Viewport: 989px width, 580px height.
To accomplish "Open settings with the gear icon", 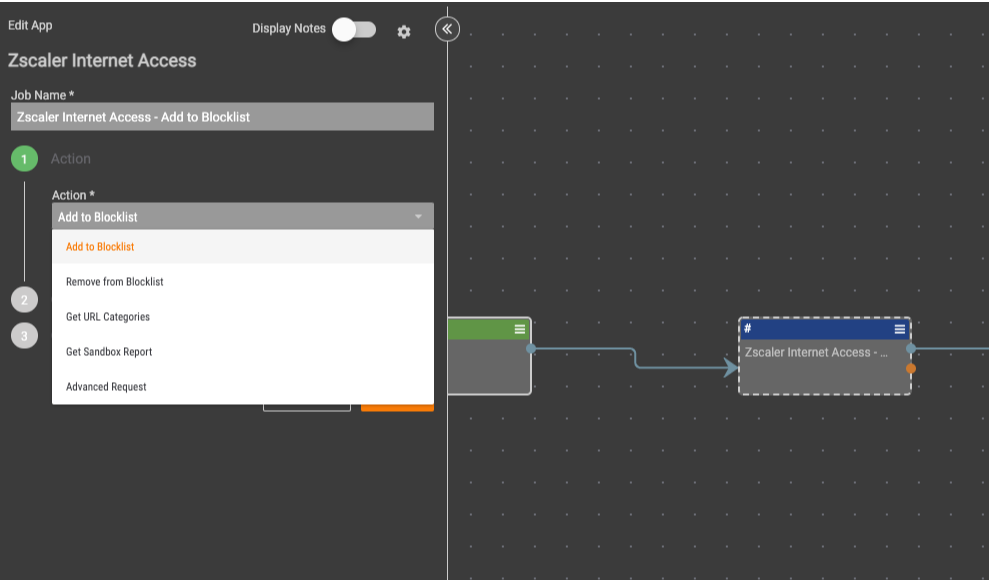I will click(x=404, y=32).
